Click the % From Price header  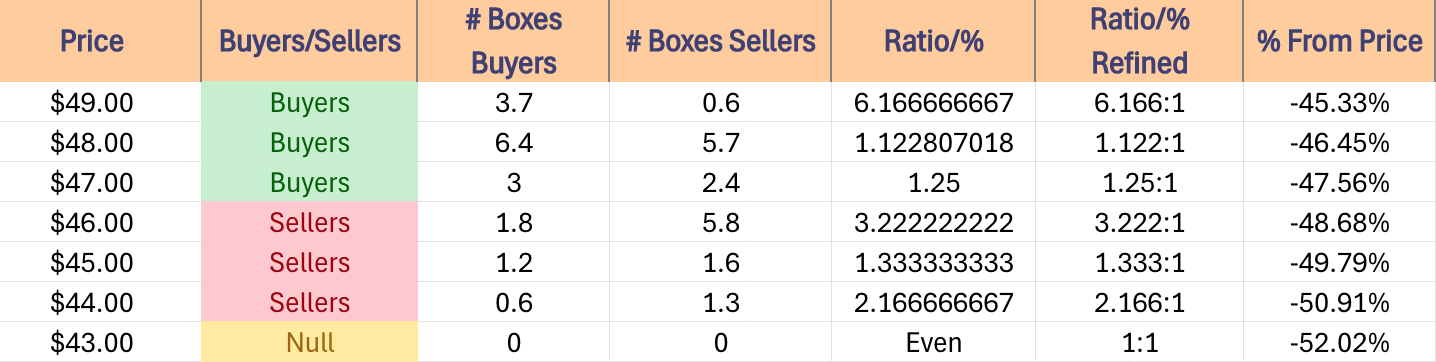(1339, 41)
